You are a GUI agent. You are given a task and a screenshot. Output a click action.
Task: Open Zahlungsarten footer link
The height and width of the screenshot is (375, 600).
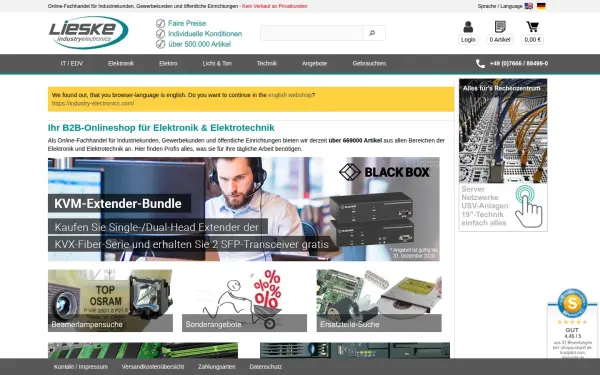click(217, 367)
